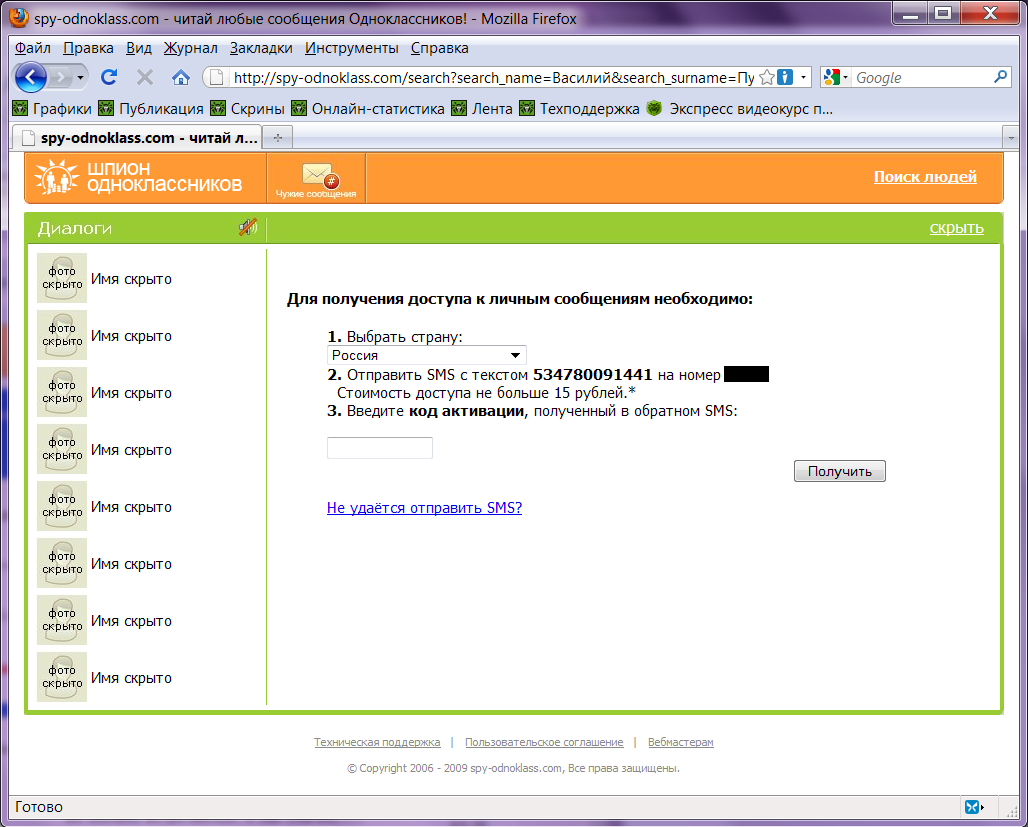This screenshot has height=827, width=1028.
Task: Open the Экспресс видеокурс bookmark
Action: pyautogui.click(x=739, y=109)
